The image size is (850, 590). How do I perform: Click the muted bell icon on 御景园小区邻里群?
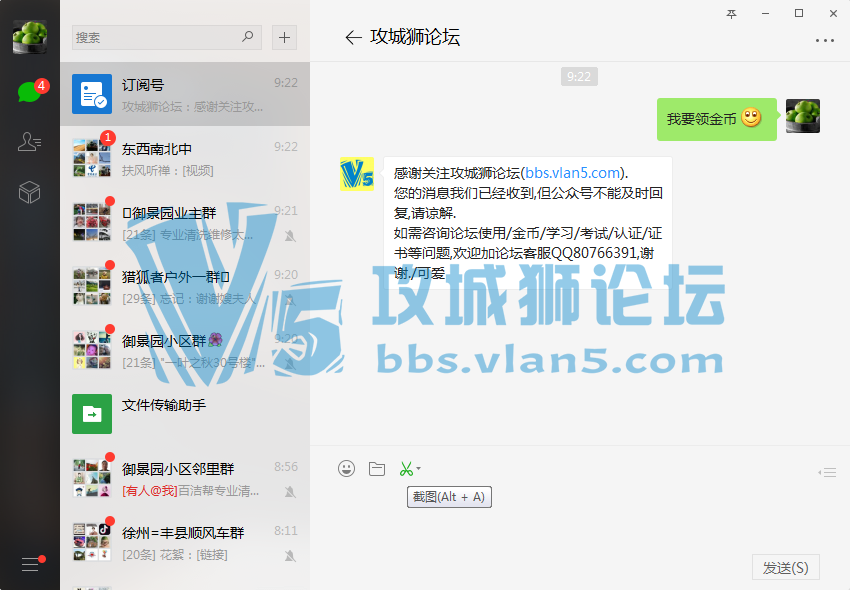[x=291, y=491]
